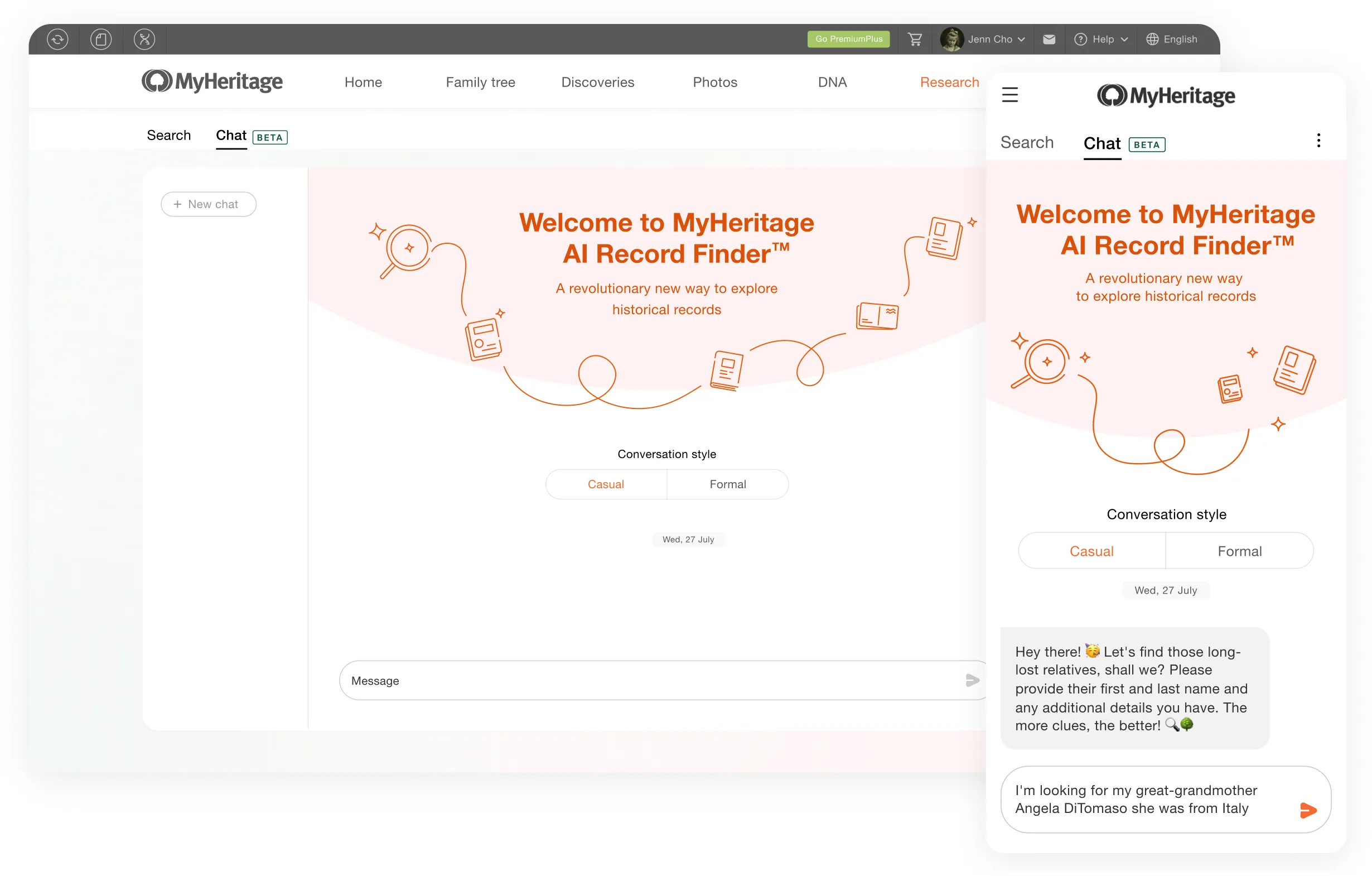Select Formal conversation style in desktop view
1372x876 pixels.
(728, 484)
